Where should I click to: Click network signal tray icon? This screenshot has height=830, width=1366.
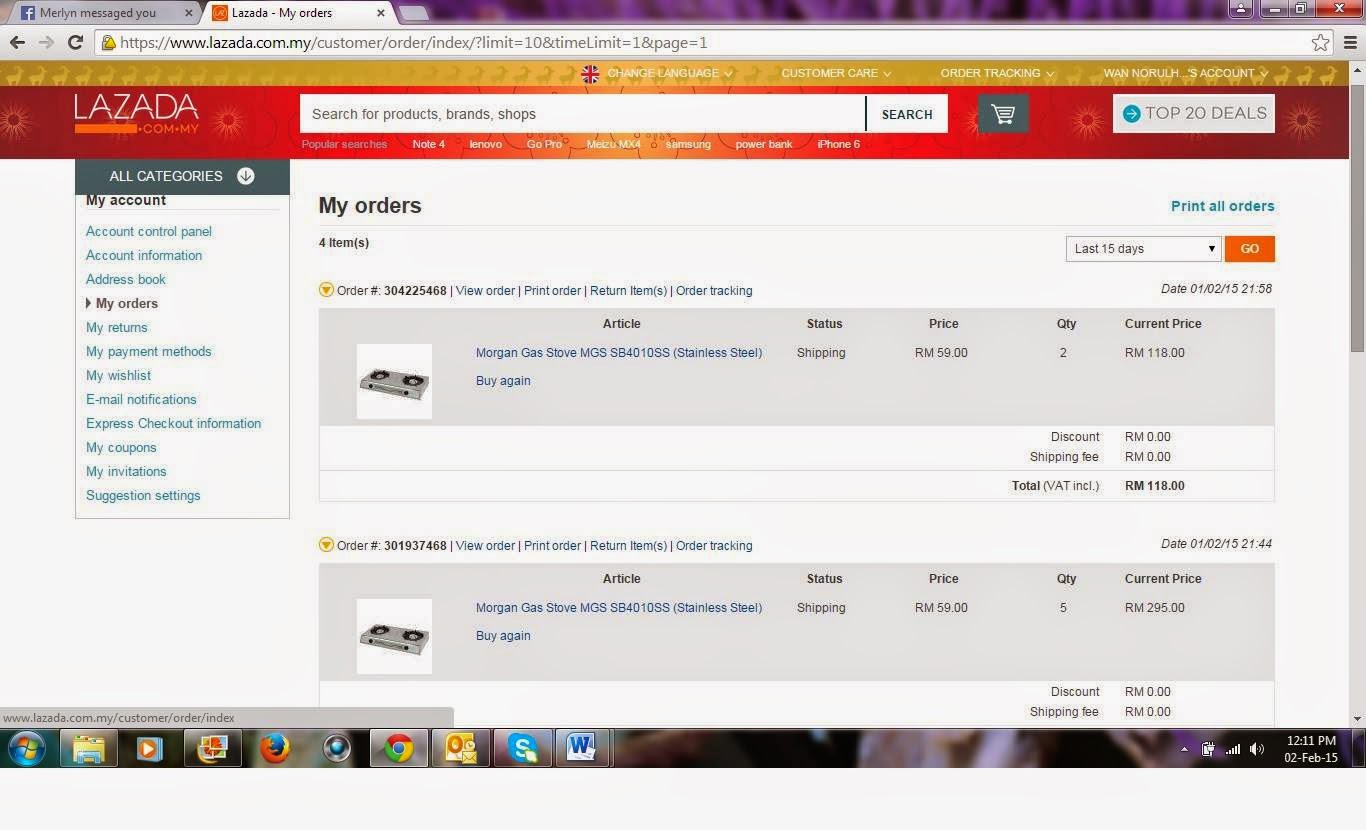(1233, 749)
